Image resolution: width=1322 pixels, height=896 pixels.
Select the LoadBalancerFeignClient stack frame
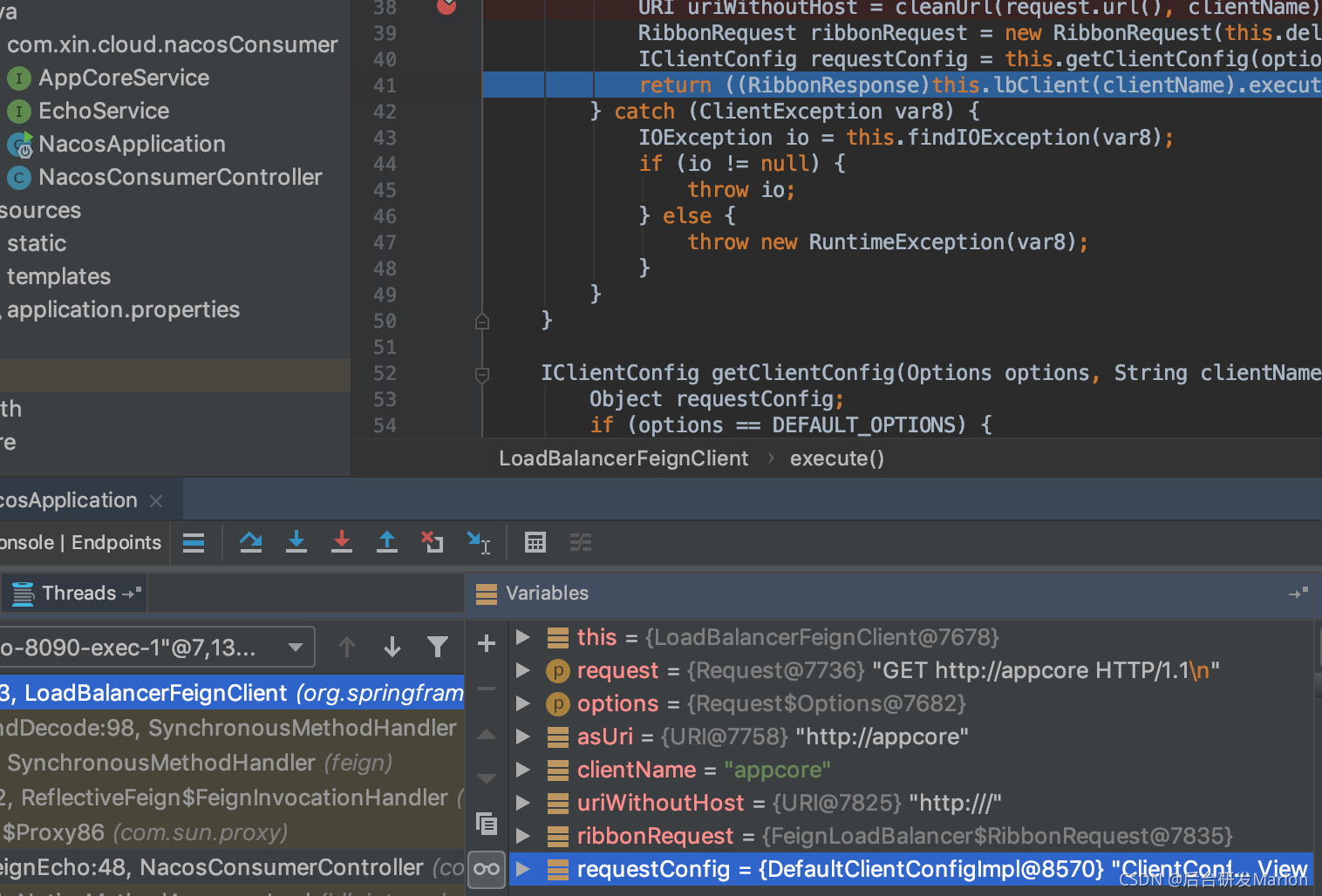point(232,693)
